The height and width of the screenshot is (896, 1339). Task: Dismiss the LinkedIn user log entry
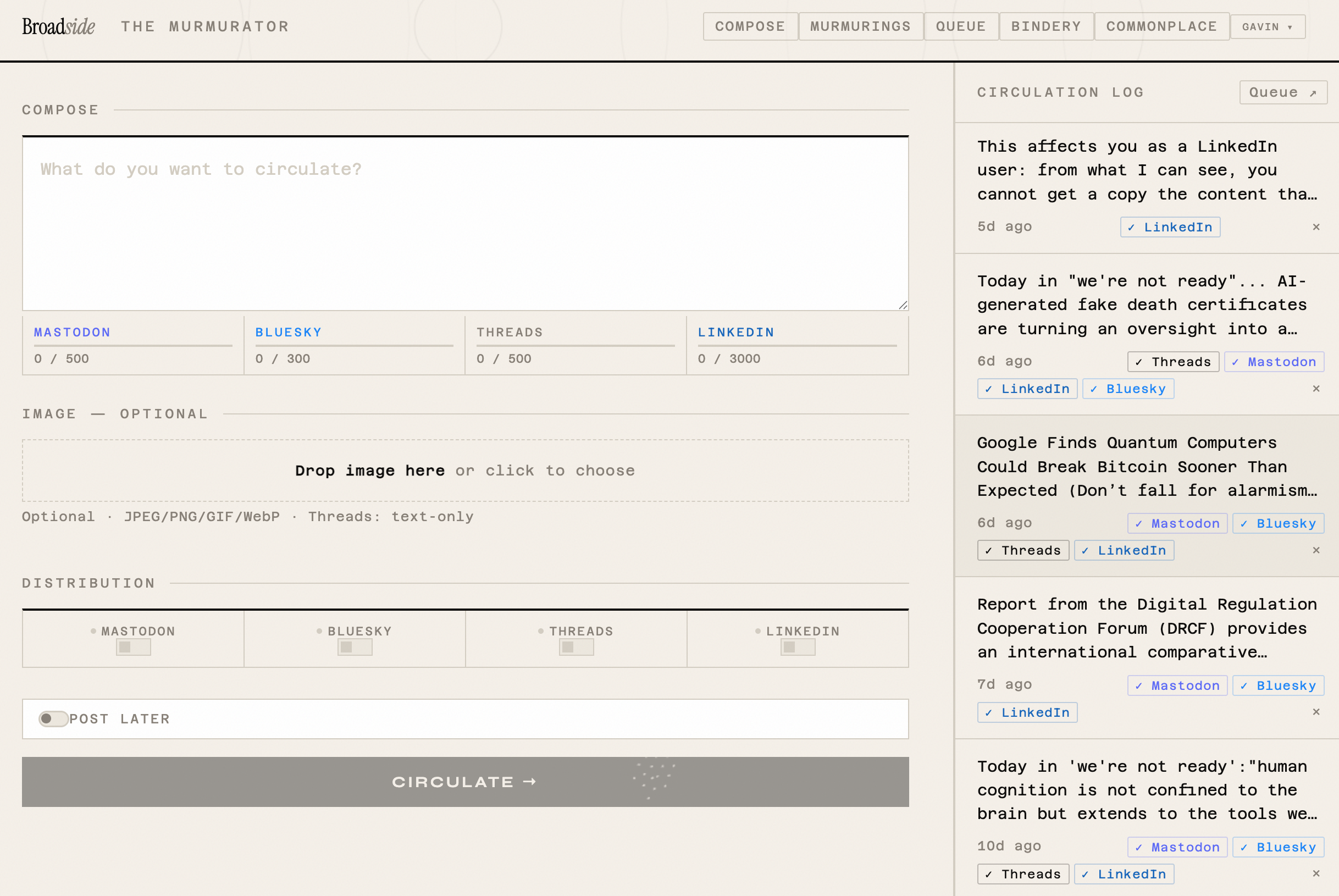click(x=1315, y=227)
